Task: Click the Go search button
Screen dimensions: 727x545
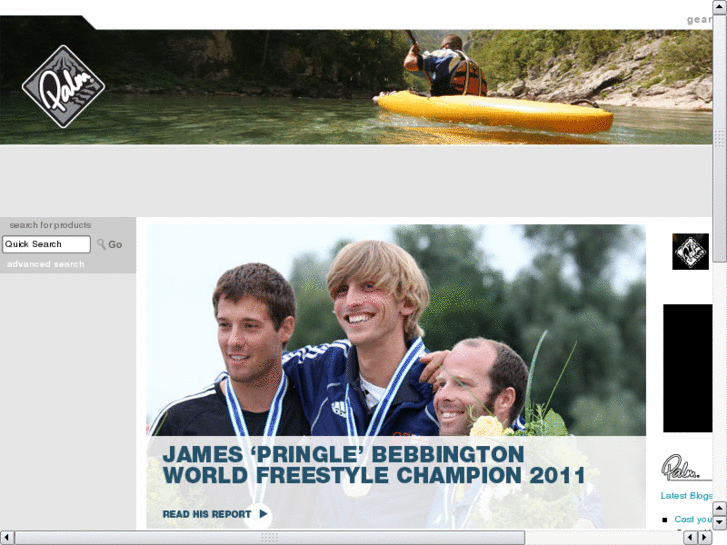Action: (x=115, y=244)
